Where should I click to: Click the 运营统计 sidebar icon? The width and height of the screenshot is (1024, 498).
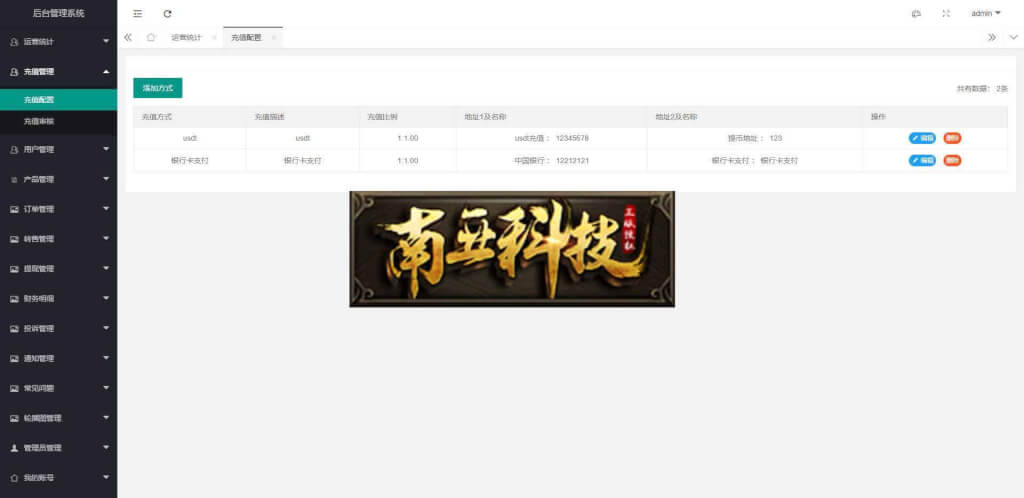pyautogui.click(x=14, y=42)
